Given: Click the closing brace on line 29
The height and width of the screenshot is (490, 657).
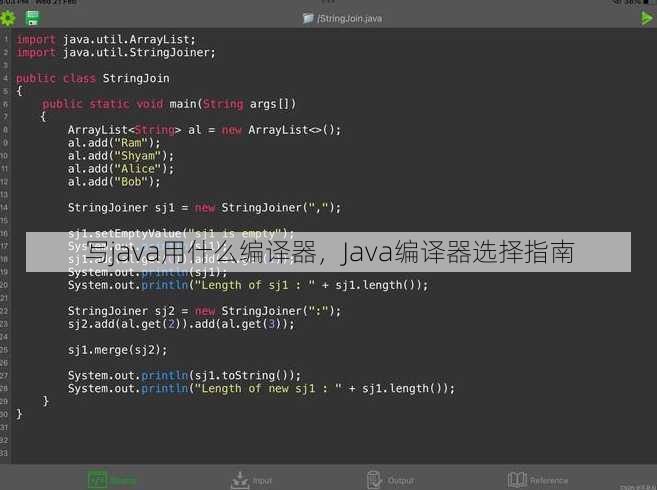Looking at the screenshot, I should [x=45, y=402].
